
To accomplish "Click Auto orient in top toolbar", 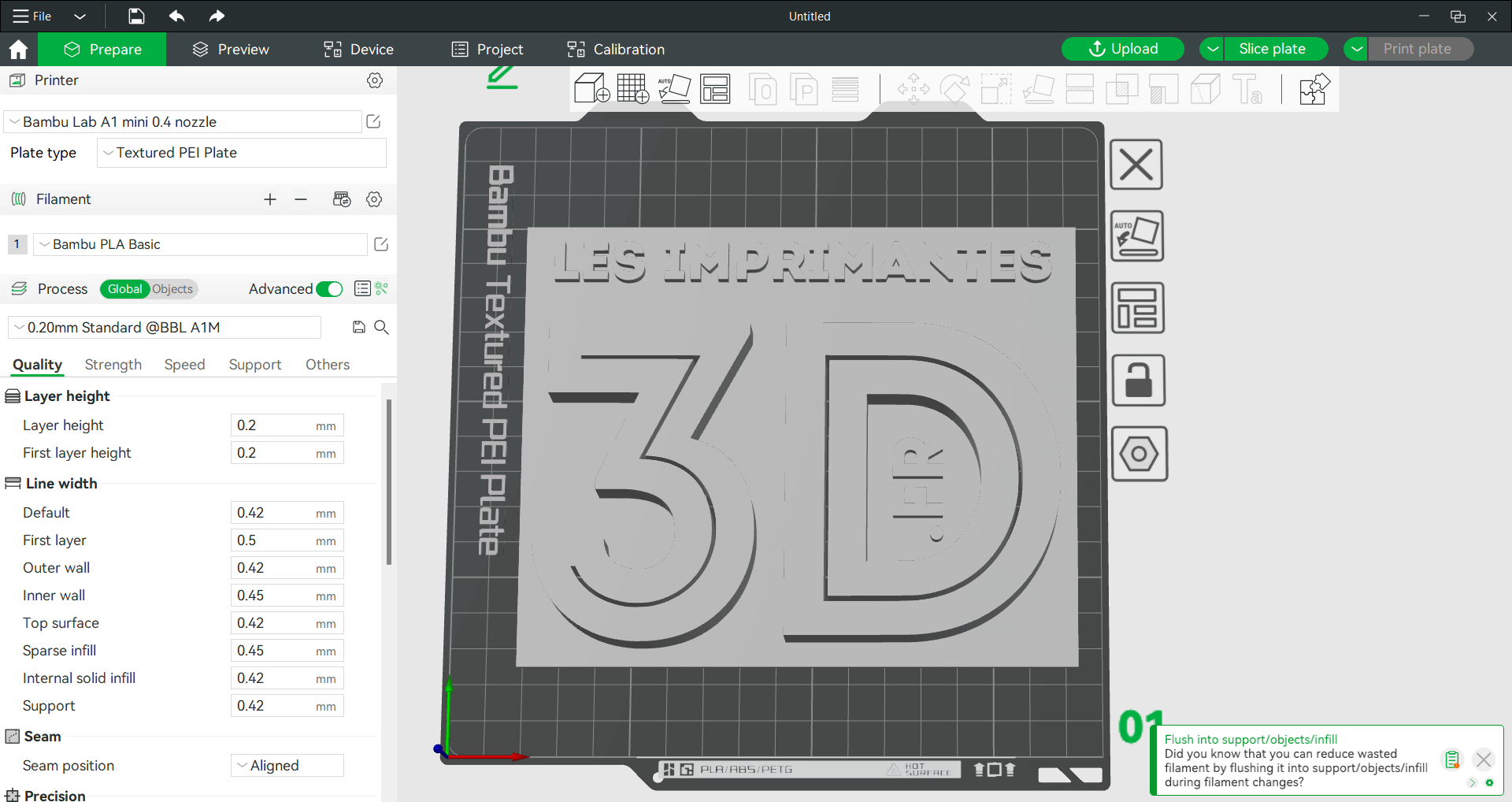I will (x=674, y=88).
